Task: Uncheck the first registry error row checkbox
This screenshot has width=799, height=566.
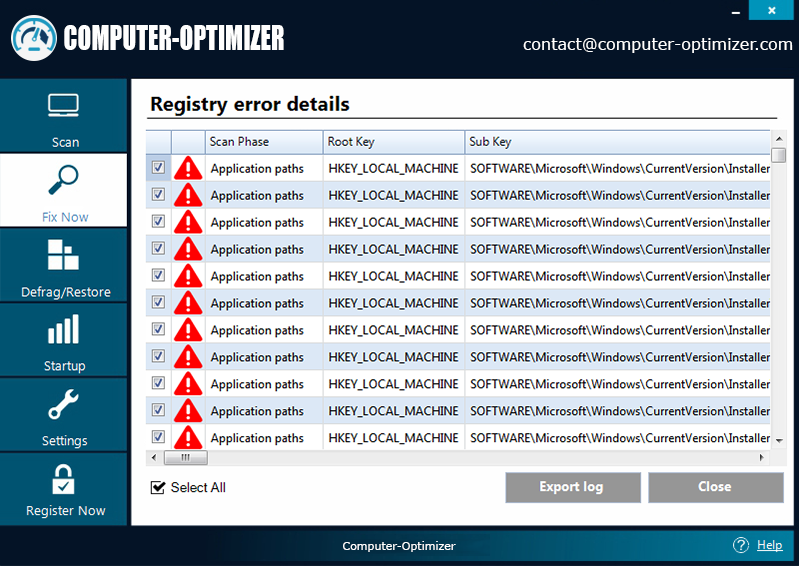Action: click(x=158, y=167)
